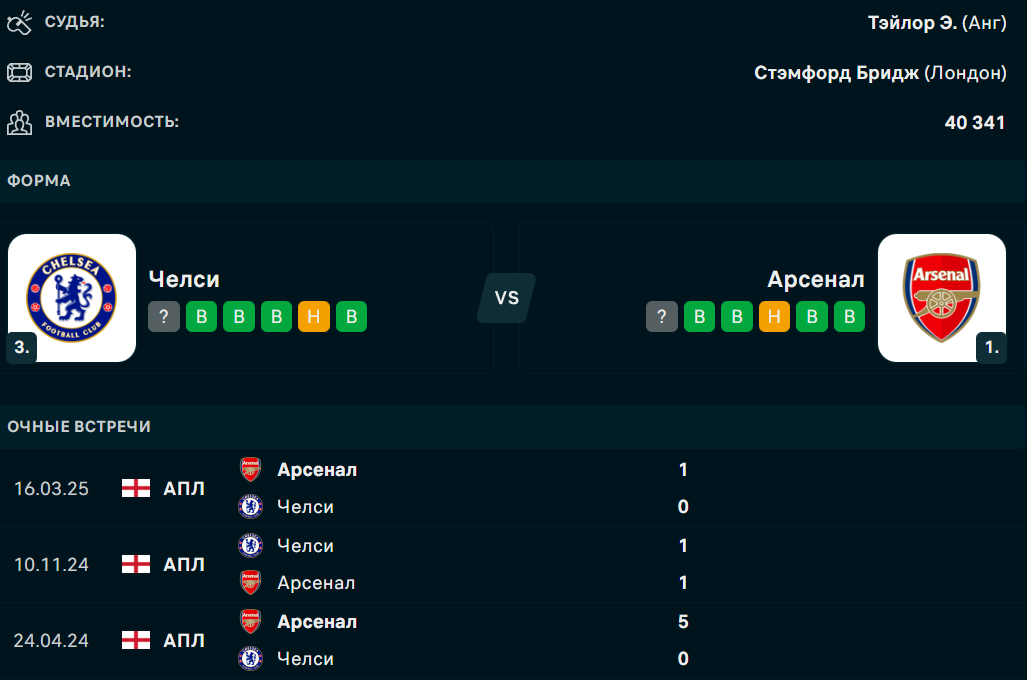The image size is (1027, 680).
Task: Open referee Тэйлор Э. link
Action: (x=912, y=23)
